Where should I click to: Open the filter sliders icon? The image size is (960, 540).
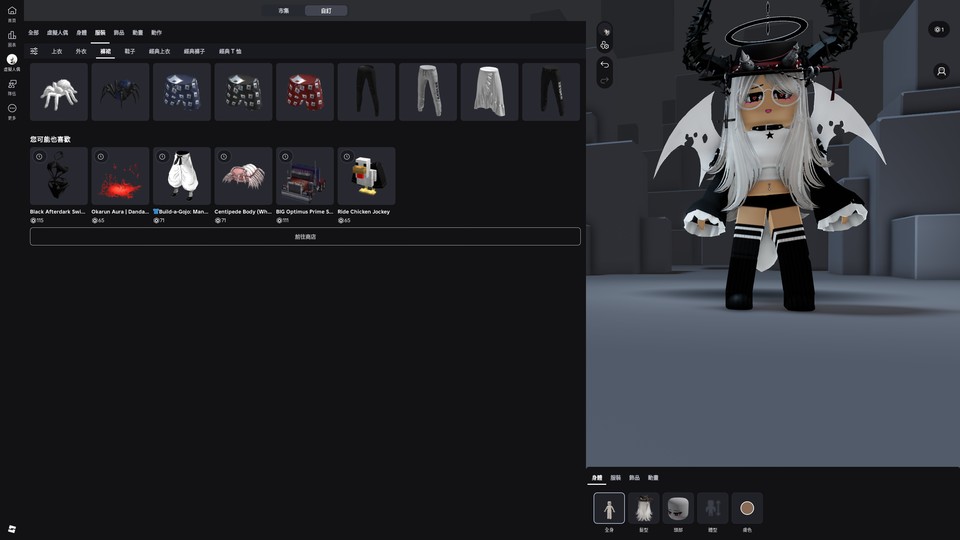click(34, 51)
